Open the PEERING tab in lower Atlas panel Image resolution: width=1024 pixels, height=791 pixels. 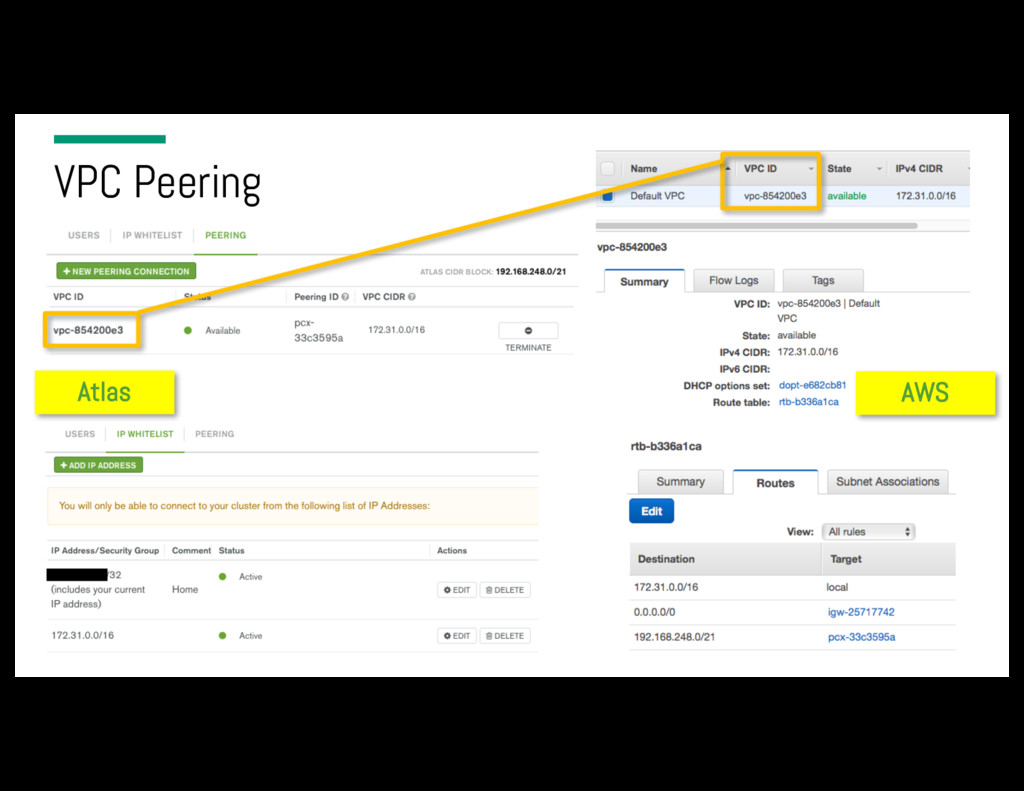[214, 434]
